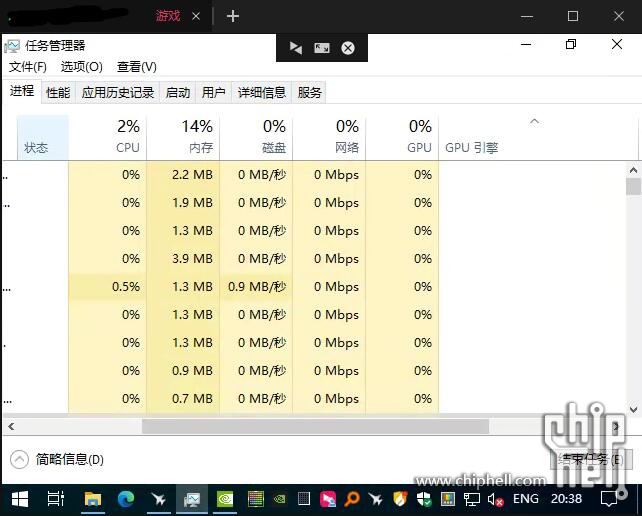Open the 文件(F) menu
The height and width of the screenshot is (516, 642).
(28, 67)
